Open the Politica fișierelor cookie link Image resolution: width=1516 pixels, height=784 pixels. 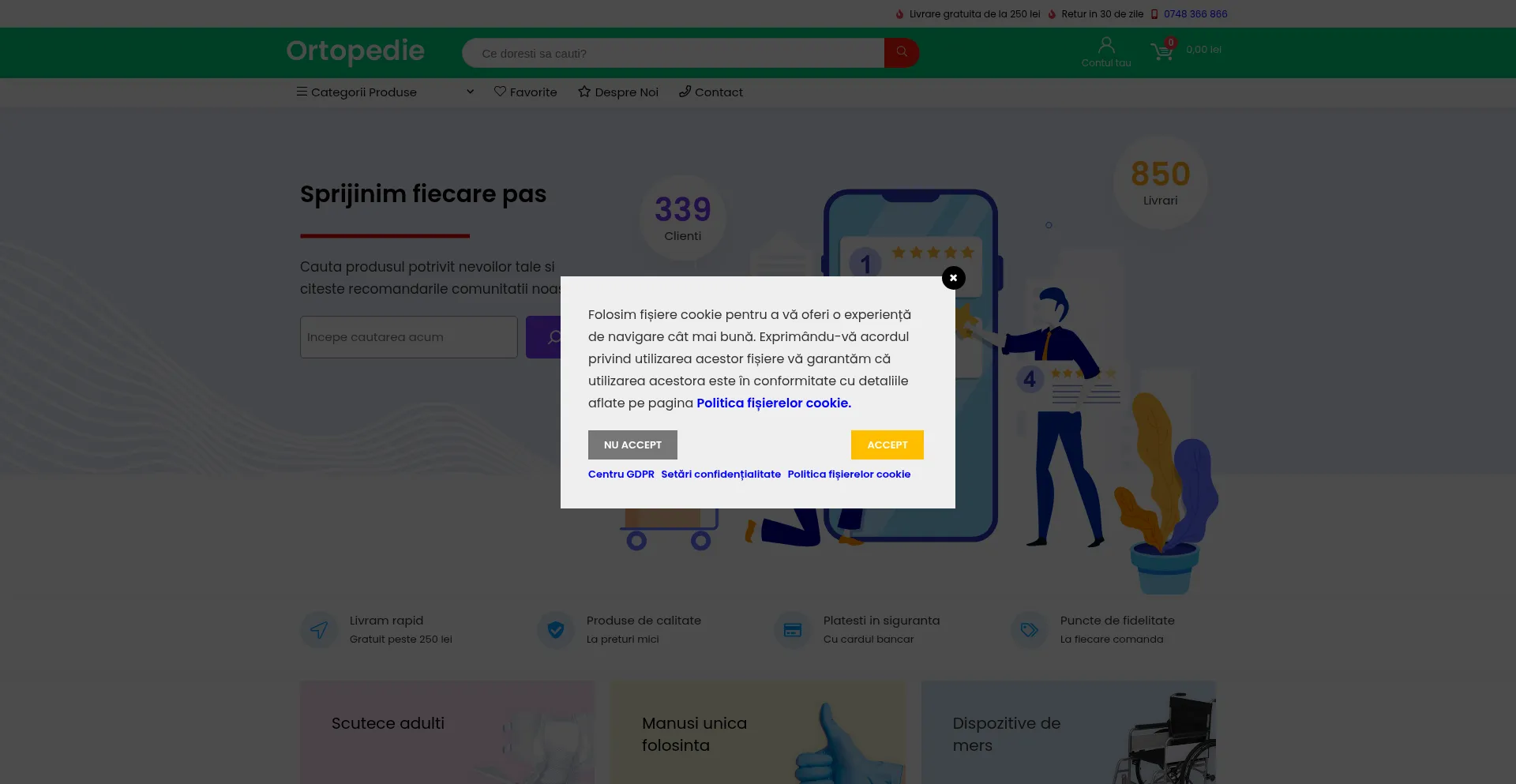(849, 474)
